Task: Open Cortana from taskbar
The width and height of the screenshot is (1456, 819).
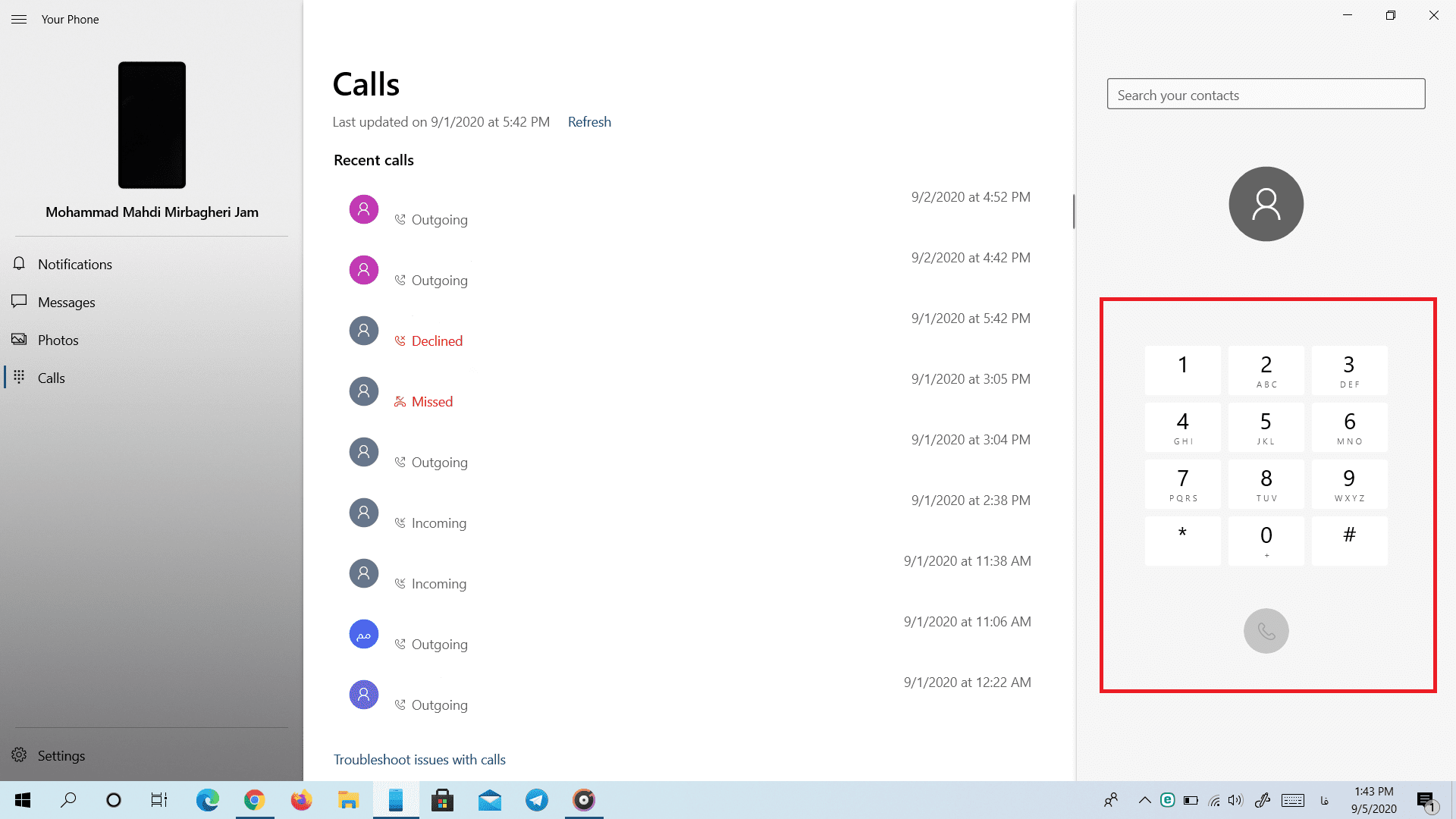Action: [x=114, y=800]
